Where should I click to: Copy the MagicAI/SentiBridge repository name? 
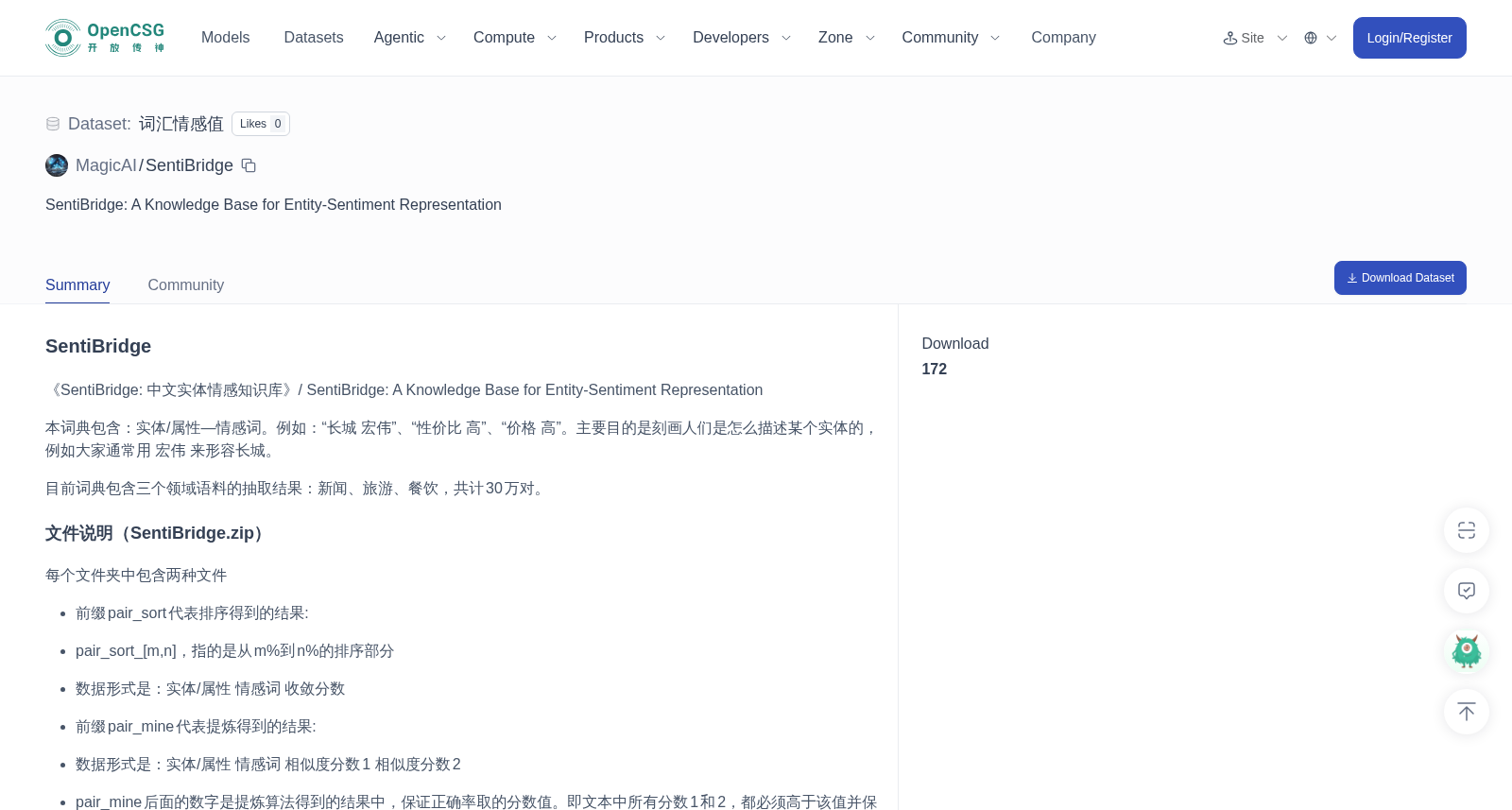click(249, 165)
